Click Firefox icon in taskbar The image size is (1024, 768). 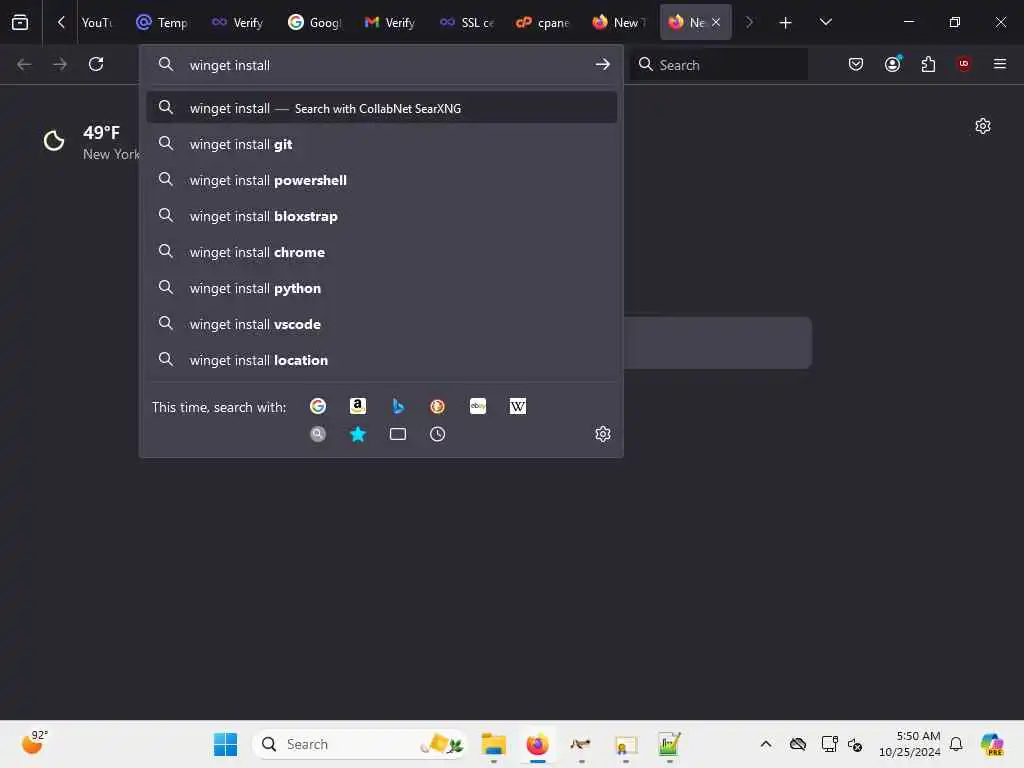tap(537, 744)
